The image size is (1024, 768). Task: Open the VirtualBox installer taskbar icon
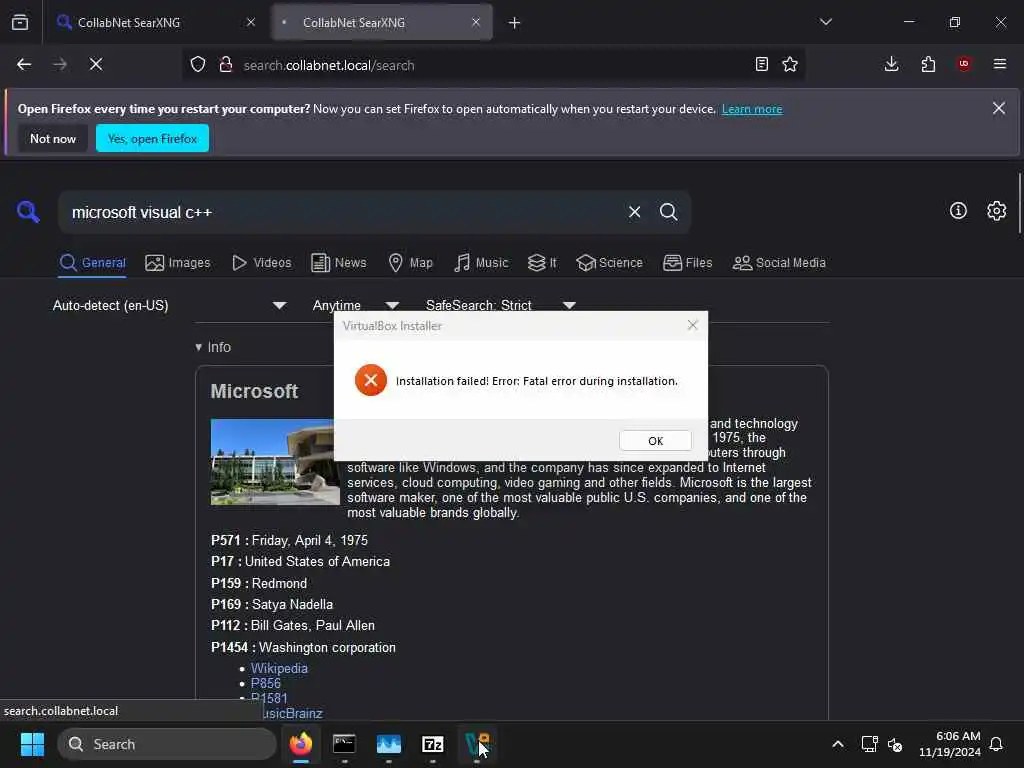[x=477, y=744]
